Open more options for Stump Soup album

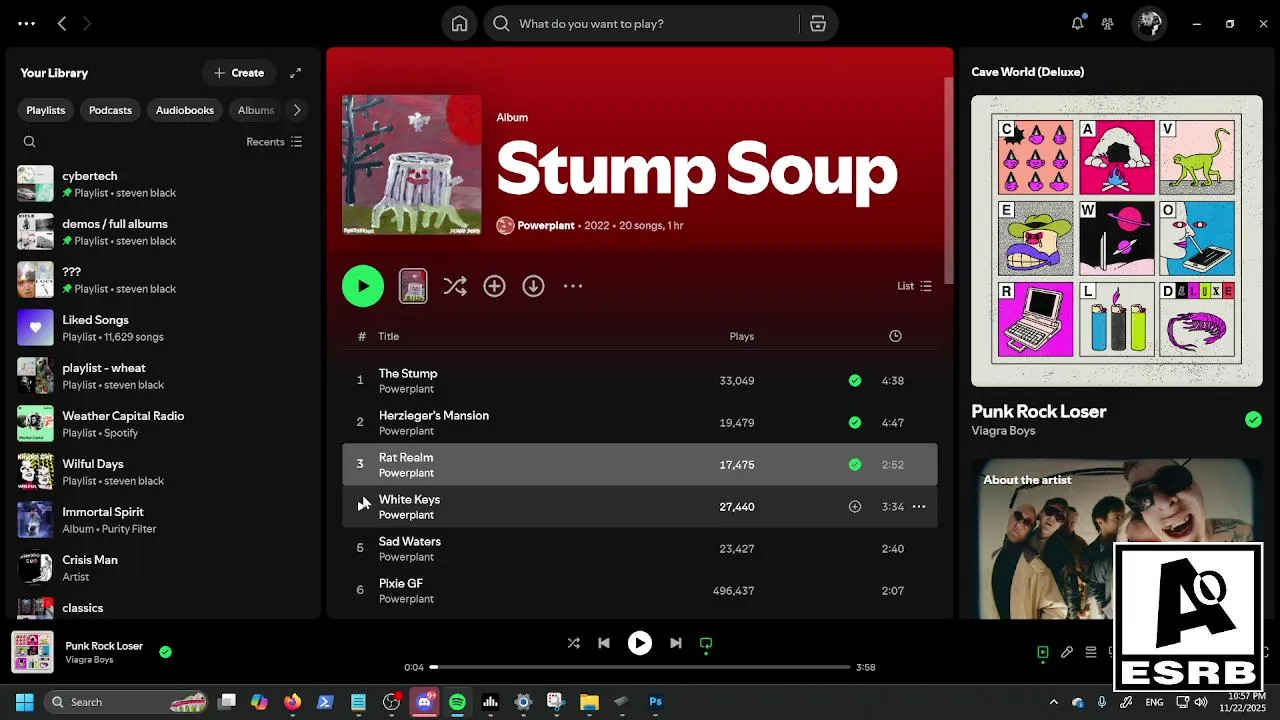click(x=572, y=286)
